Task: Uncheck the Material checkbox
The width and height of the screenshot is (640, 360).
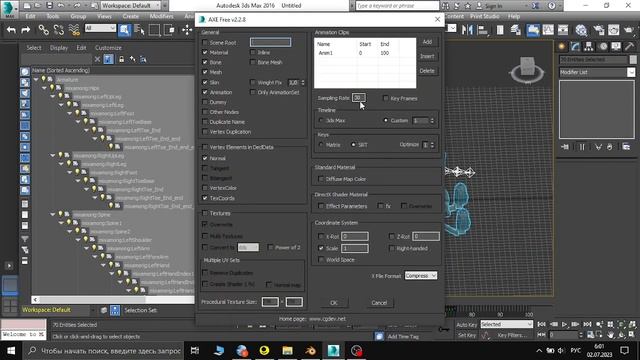Action: [x=205, y=52]
